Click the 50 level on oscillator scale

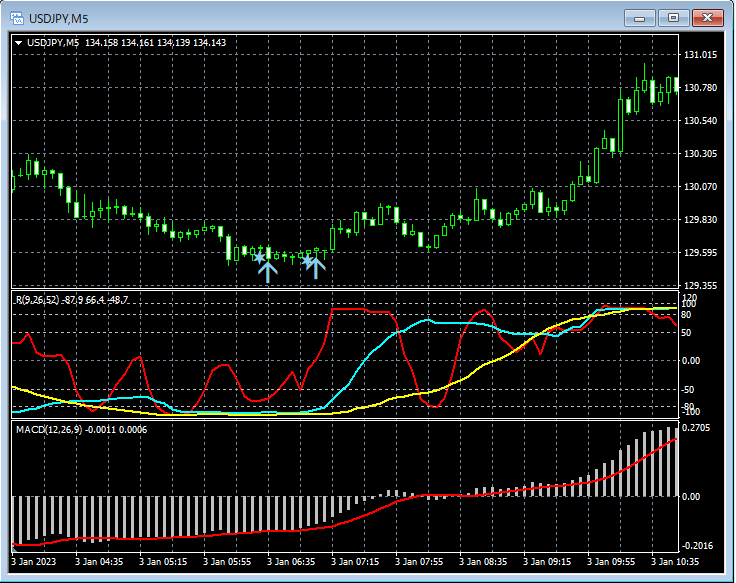(686, 332)
